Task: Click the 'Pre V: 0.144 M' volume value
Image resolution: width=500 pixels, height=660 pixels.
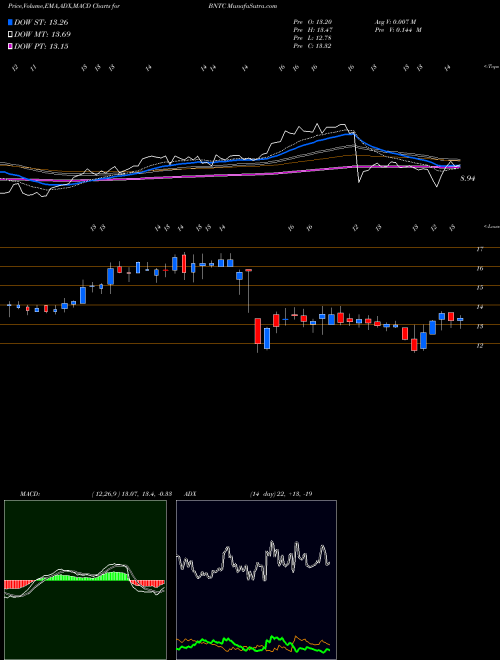Action: (397, 30)
